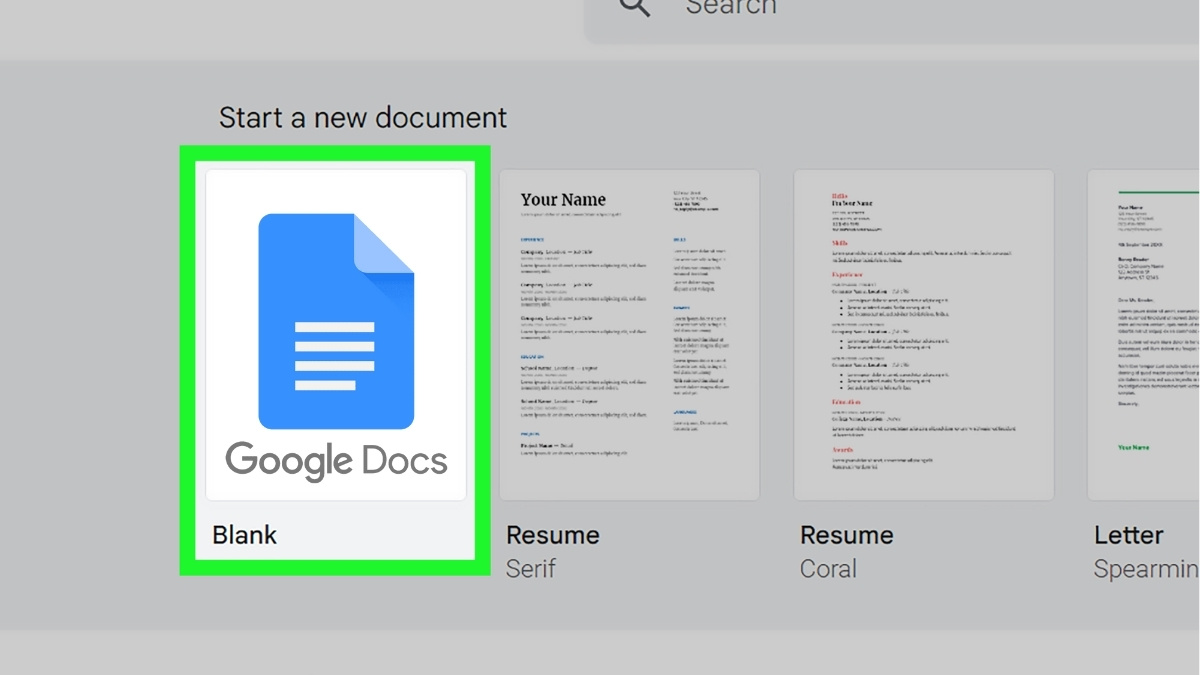Viewport: 1200px width, 675px height.
Task: Click the "Blank" label text
Action: [245, 535]
